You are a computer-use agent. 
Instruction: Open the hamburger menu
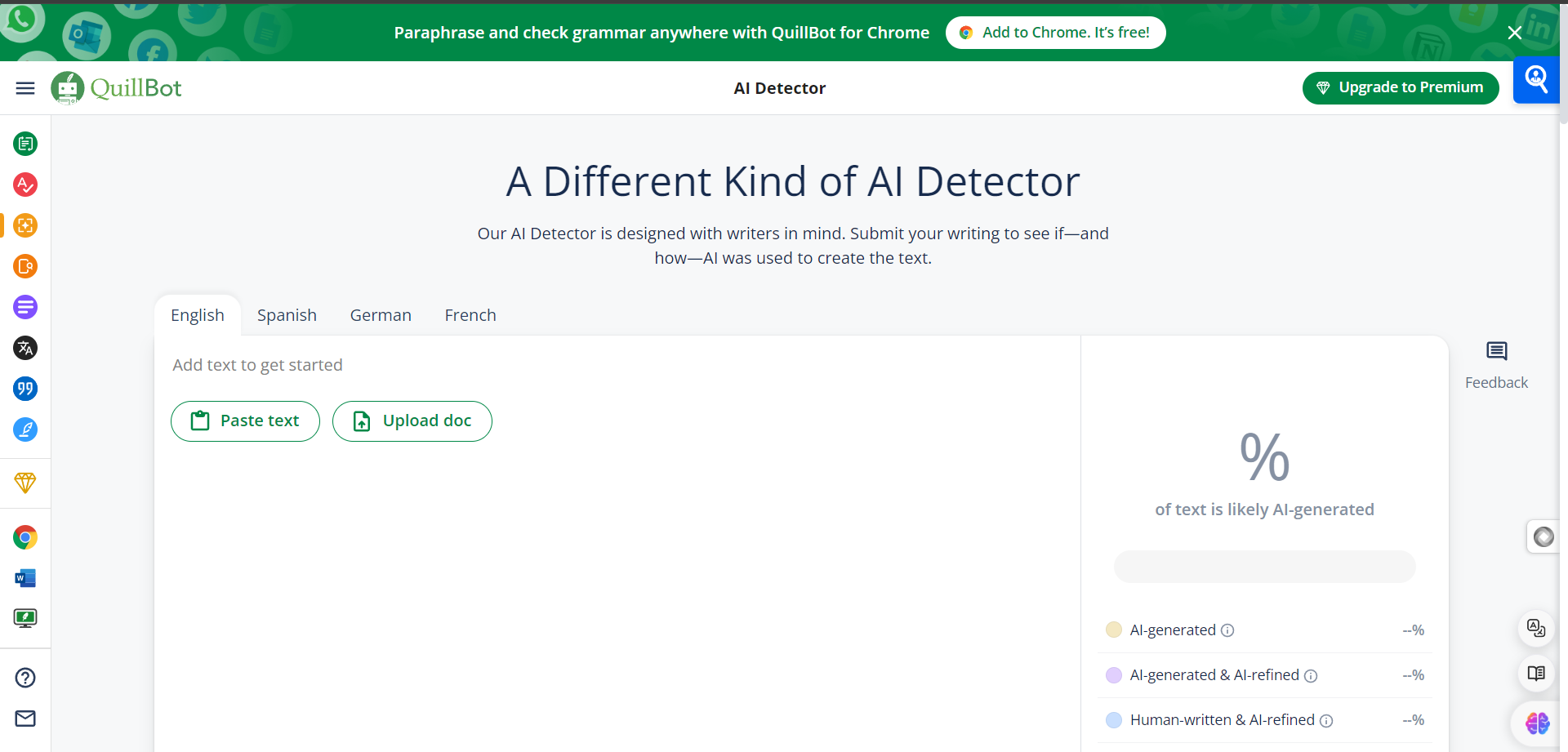pyautogui.click(x=25, y=88)
